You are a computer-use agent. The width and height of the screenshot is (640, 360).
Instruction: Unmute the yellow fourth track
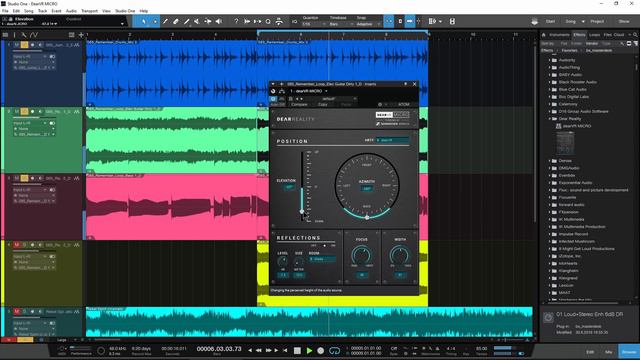click(17, 245)
